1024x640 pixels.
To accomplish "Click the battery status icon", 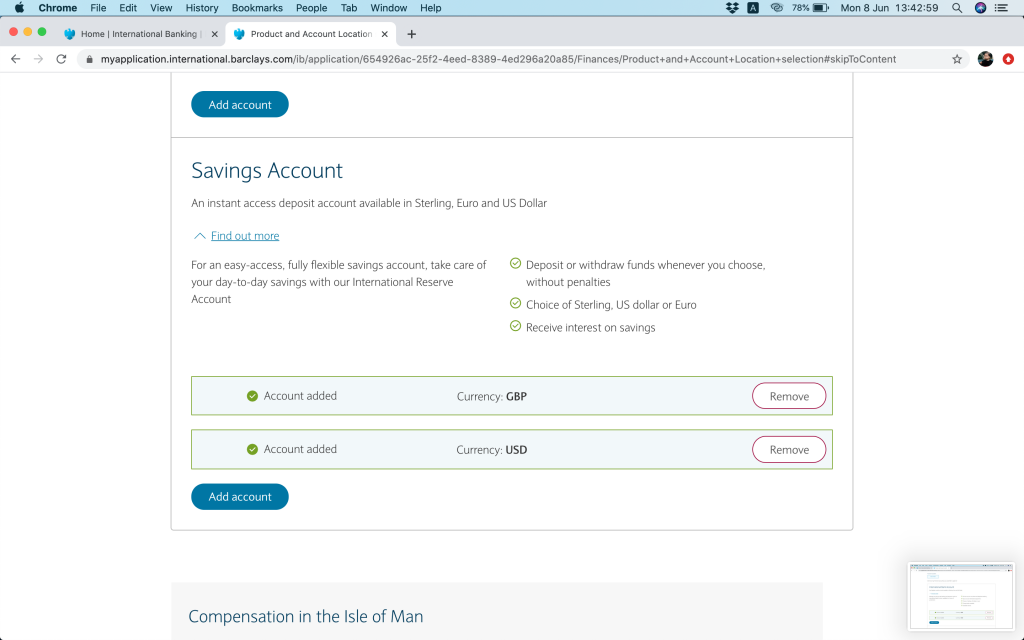I will [821, 8].
